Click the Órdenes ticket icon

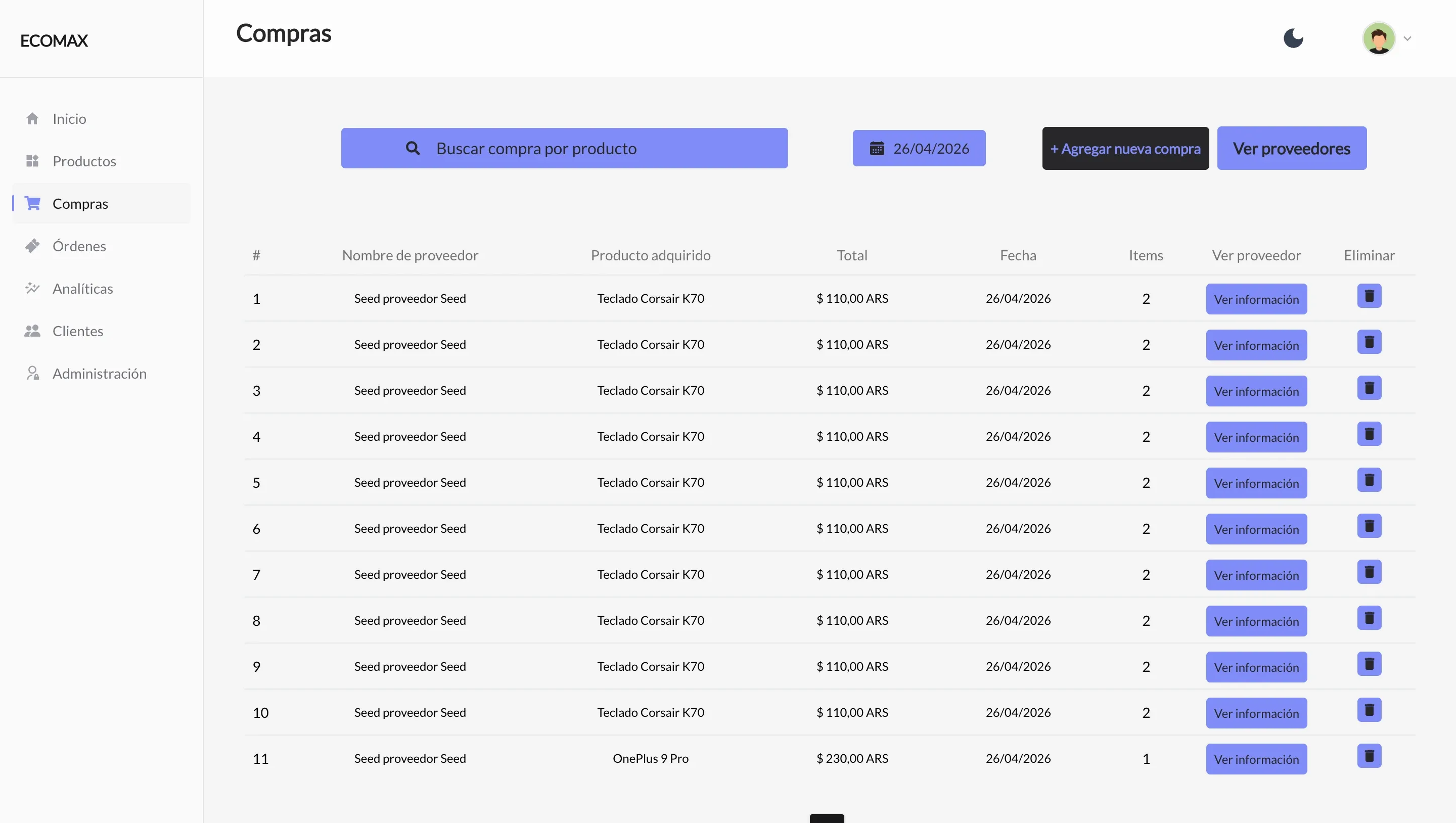coord(32,245)
